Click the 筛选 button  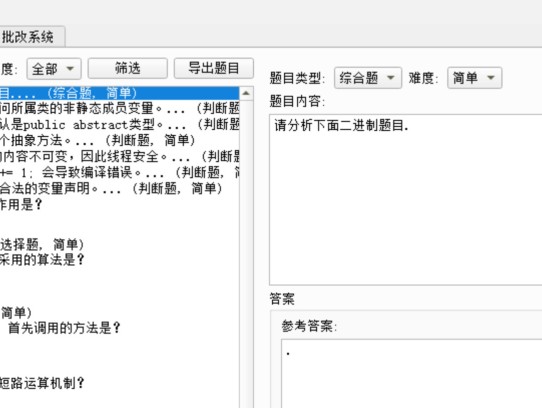pos(128,68)
